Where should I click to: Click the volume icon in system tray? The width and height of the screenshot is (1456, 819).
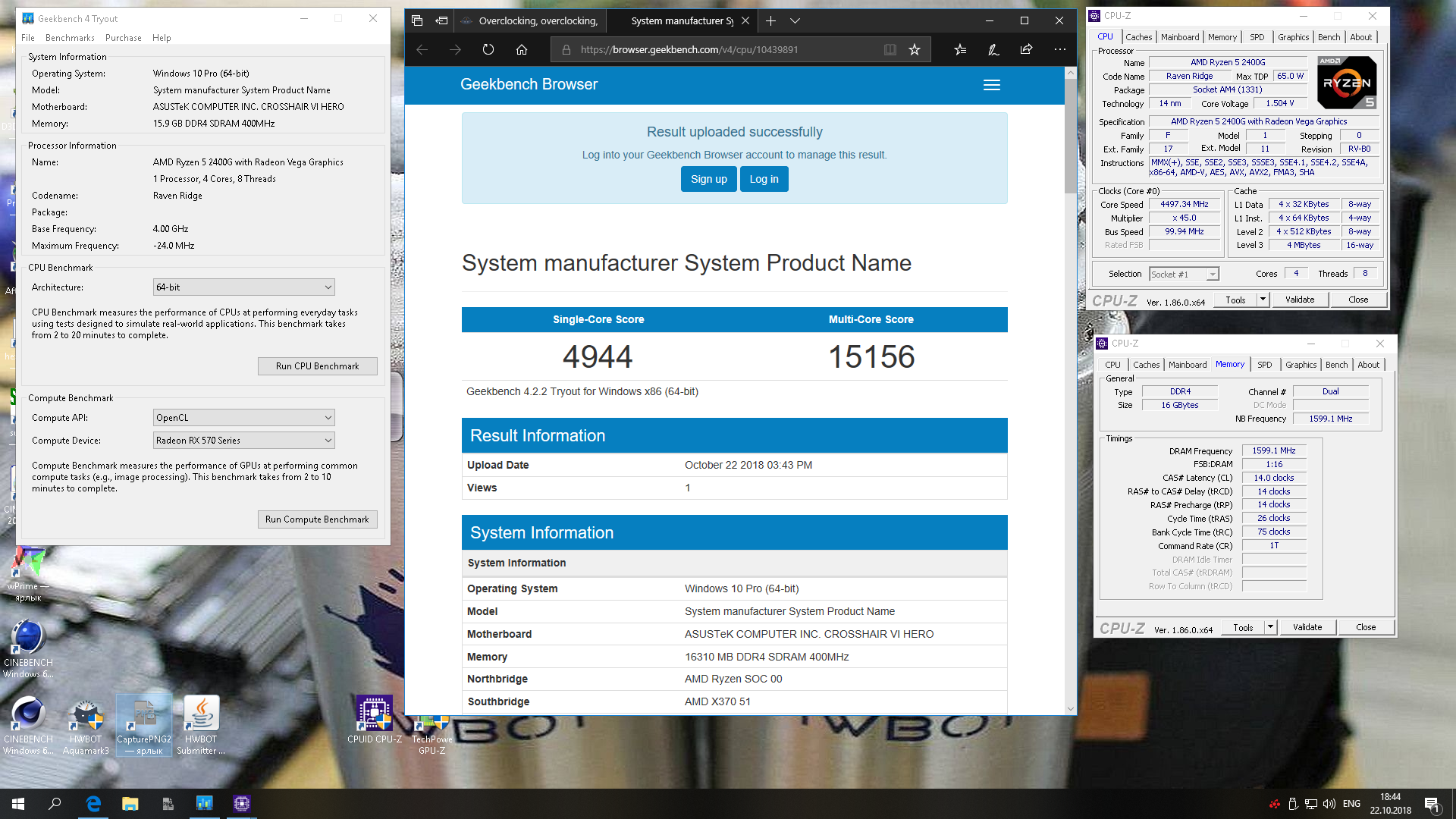click(x=1329, y=804)
